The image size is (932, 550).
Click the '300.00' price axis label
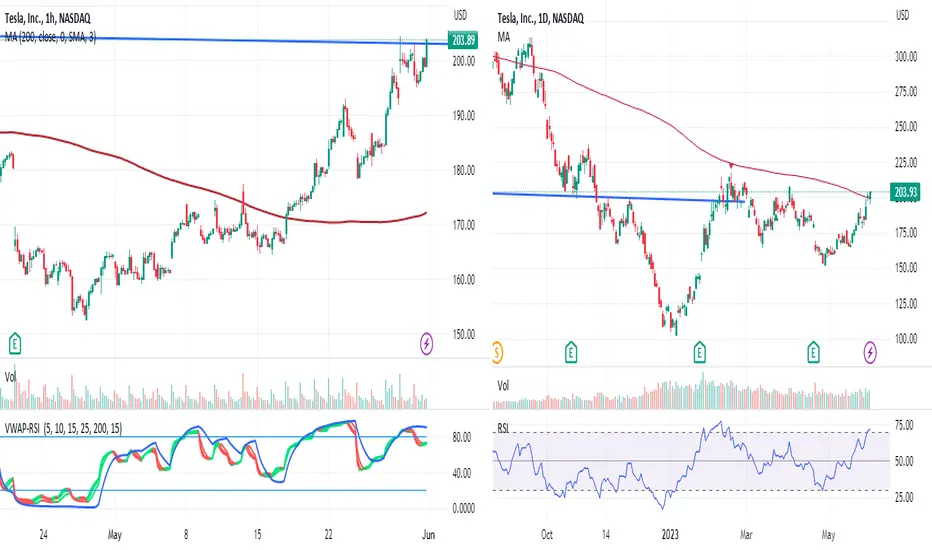(906, 56)
